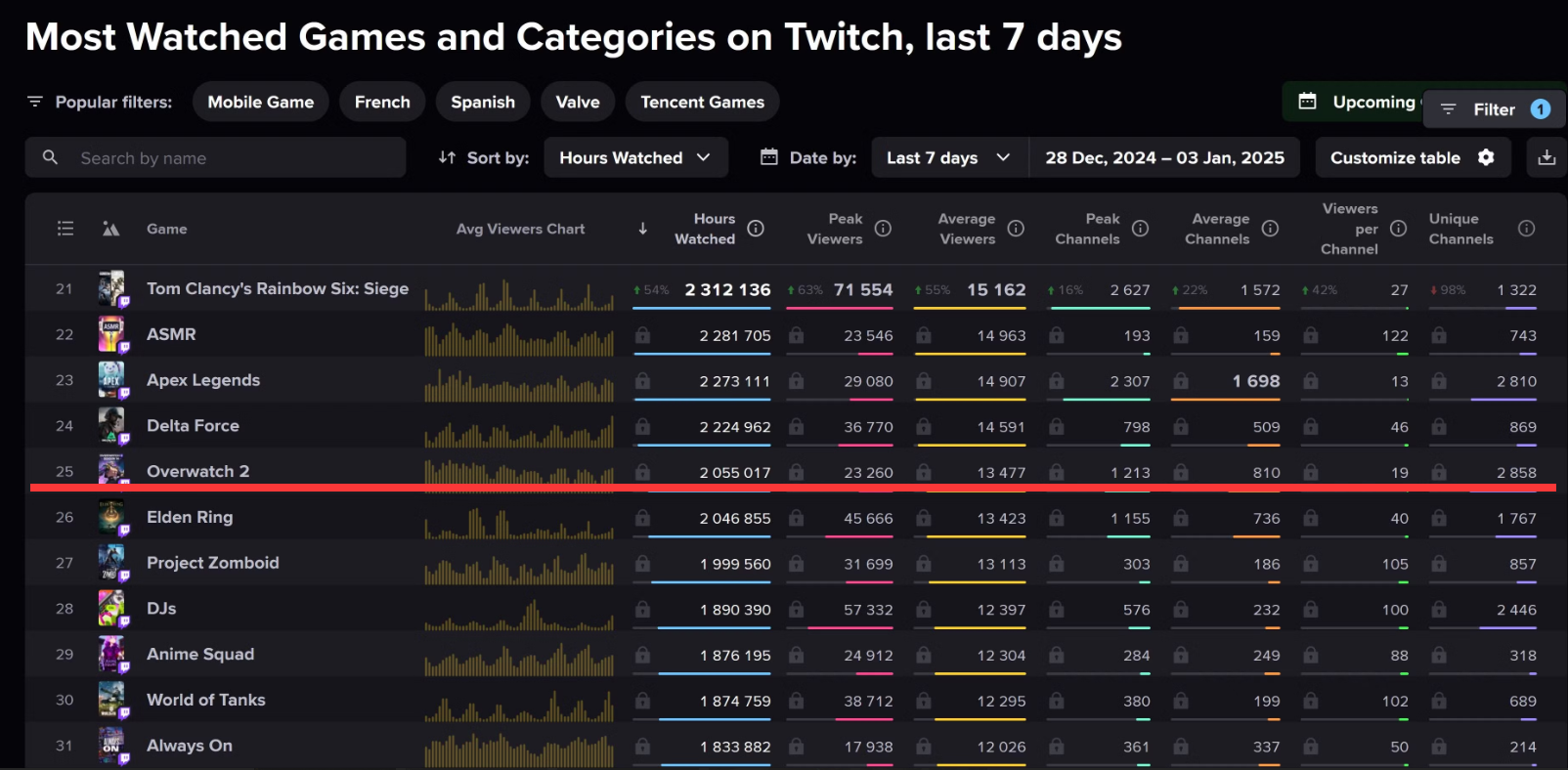
Task: Open the Elden Ring game link
Action: tap(190, 517)
